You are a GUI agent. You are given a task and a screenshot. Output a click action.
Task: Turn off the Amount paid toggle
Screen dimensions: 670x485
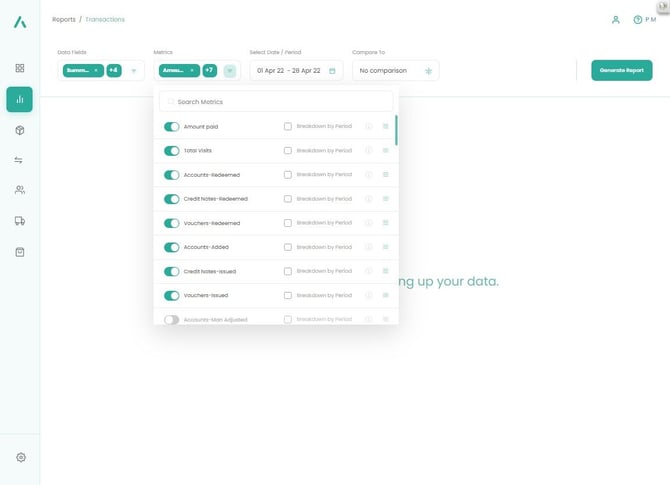coord(172,127)
